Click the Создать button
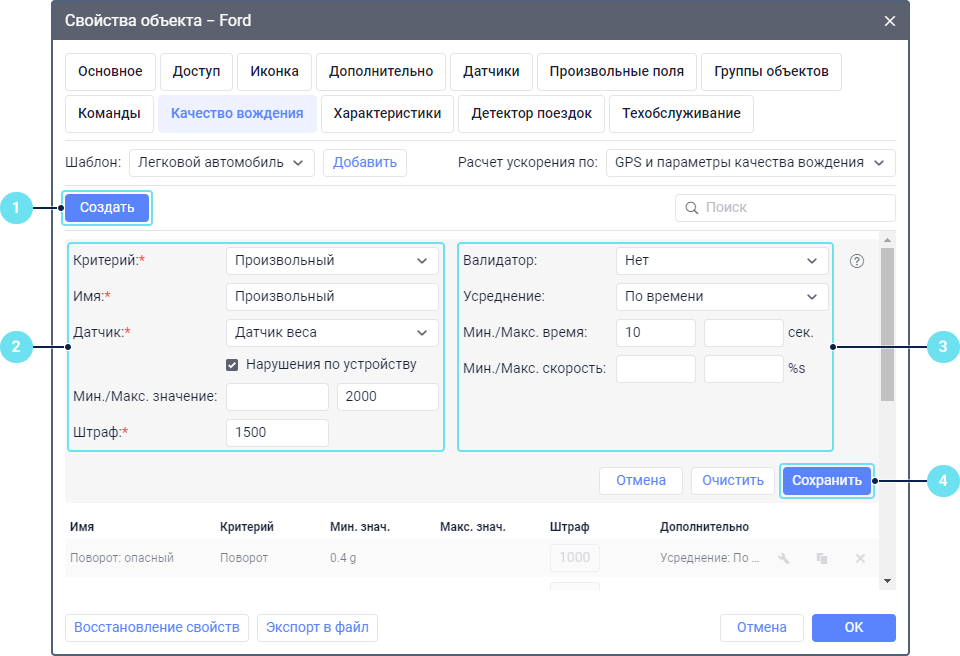 pos(107,208)
